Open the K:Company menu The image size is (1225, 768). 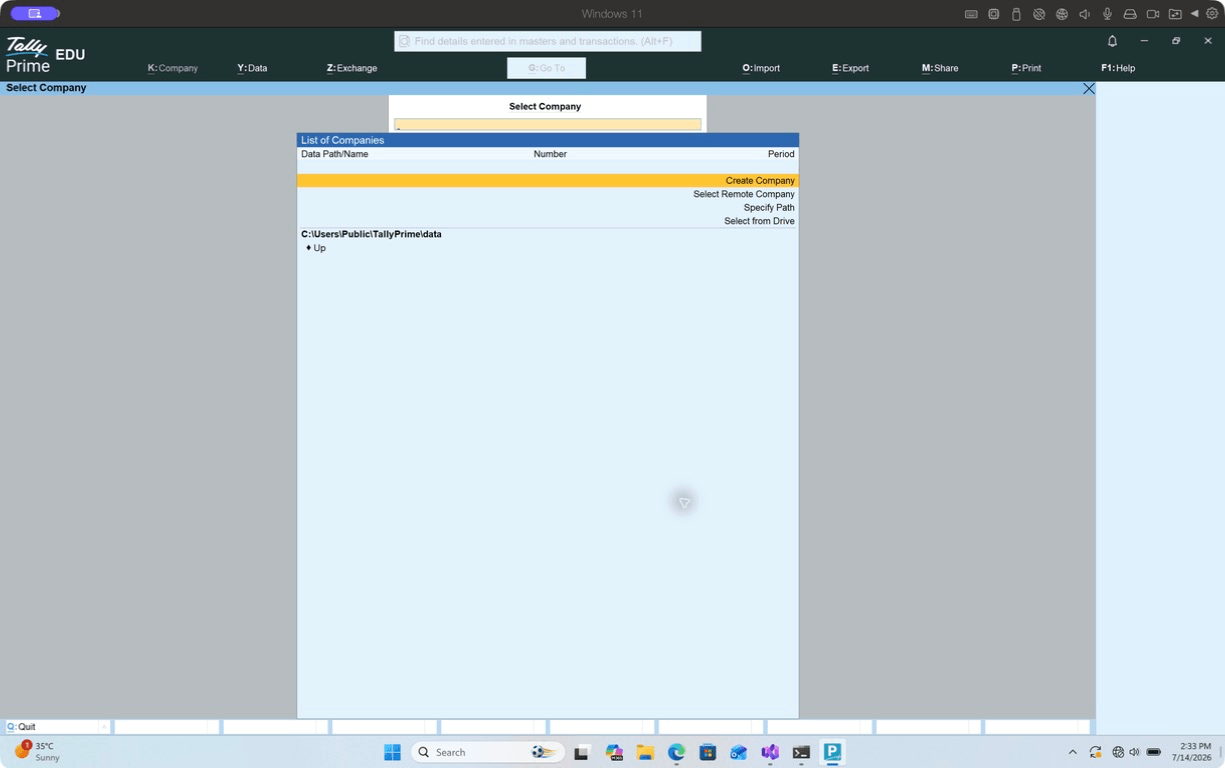pos(173,68)
